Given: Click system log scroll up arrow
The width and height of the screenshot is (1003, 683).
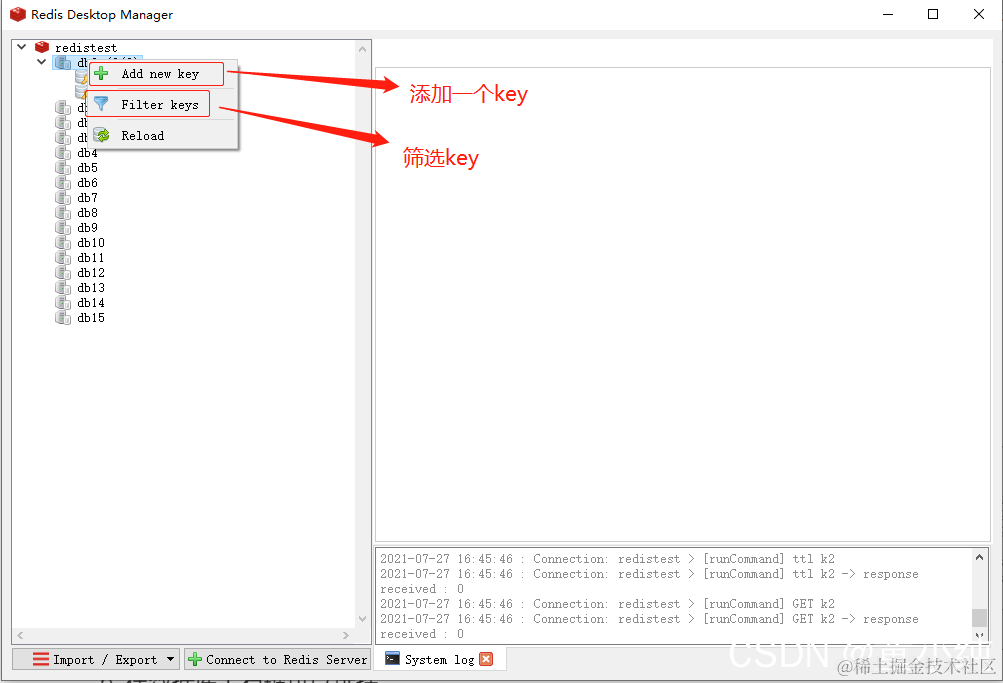Looking at the screenshot, I should tap(979, 557).
